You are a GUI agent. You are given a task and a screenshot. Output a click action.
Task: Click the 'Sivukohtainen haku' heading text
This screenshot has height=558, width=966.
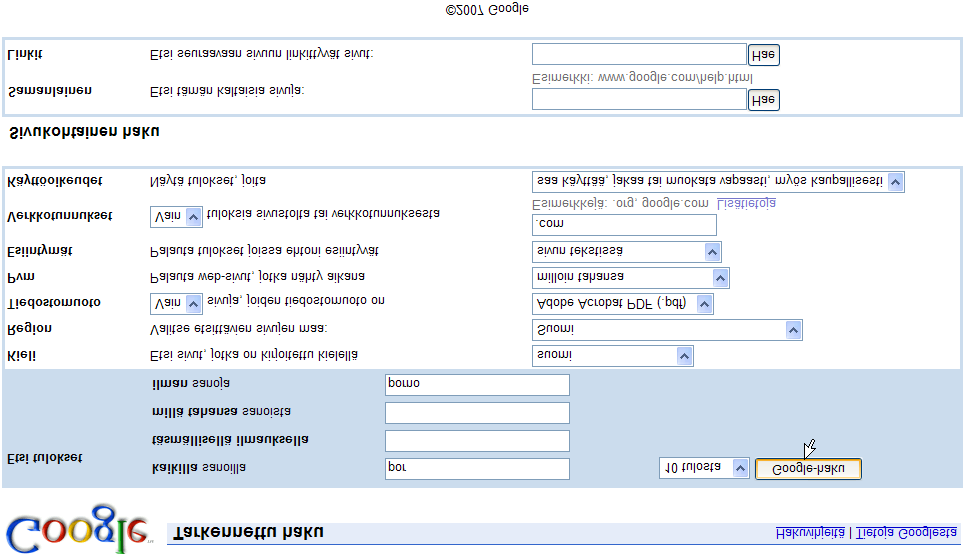[84, 132]
